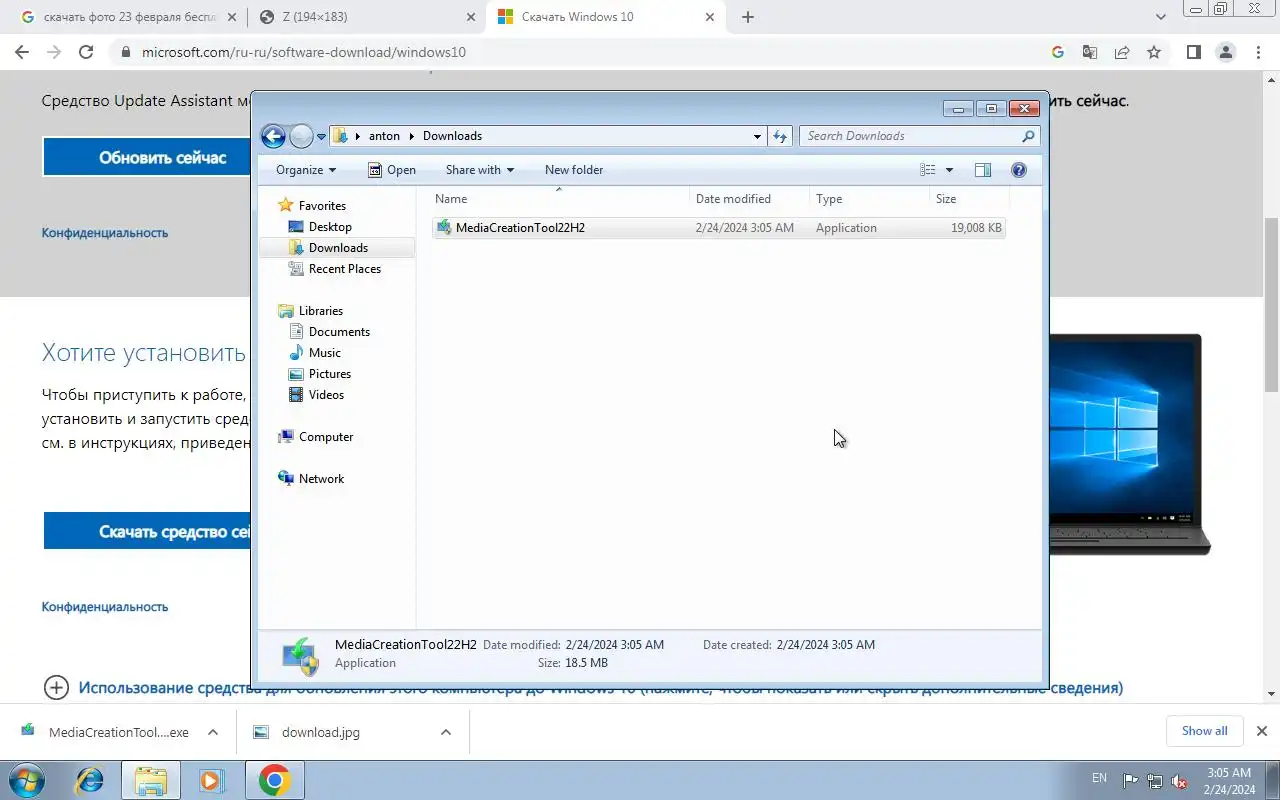Click the muted volume tray icon

click(x=1179, y=781)
